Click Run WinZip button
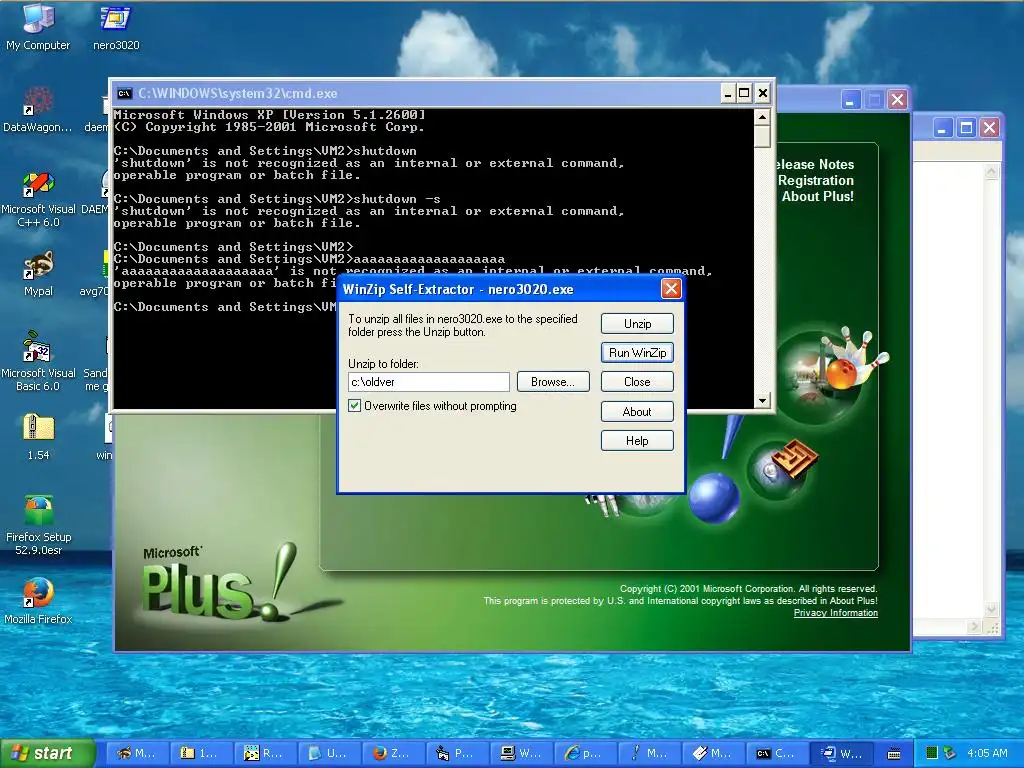1024x768 pixels. 637,353
